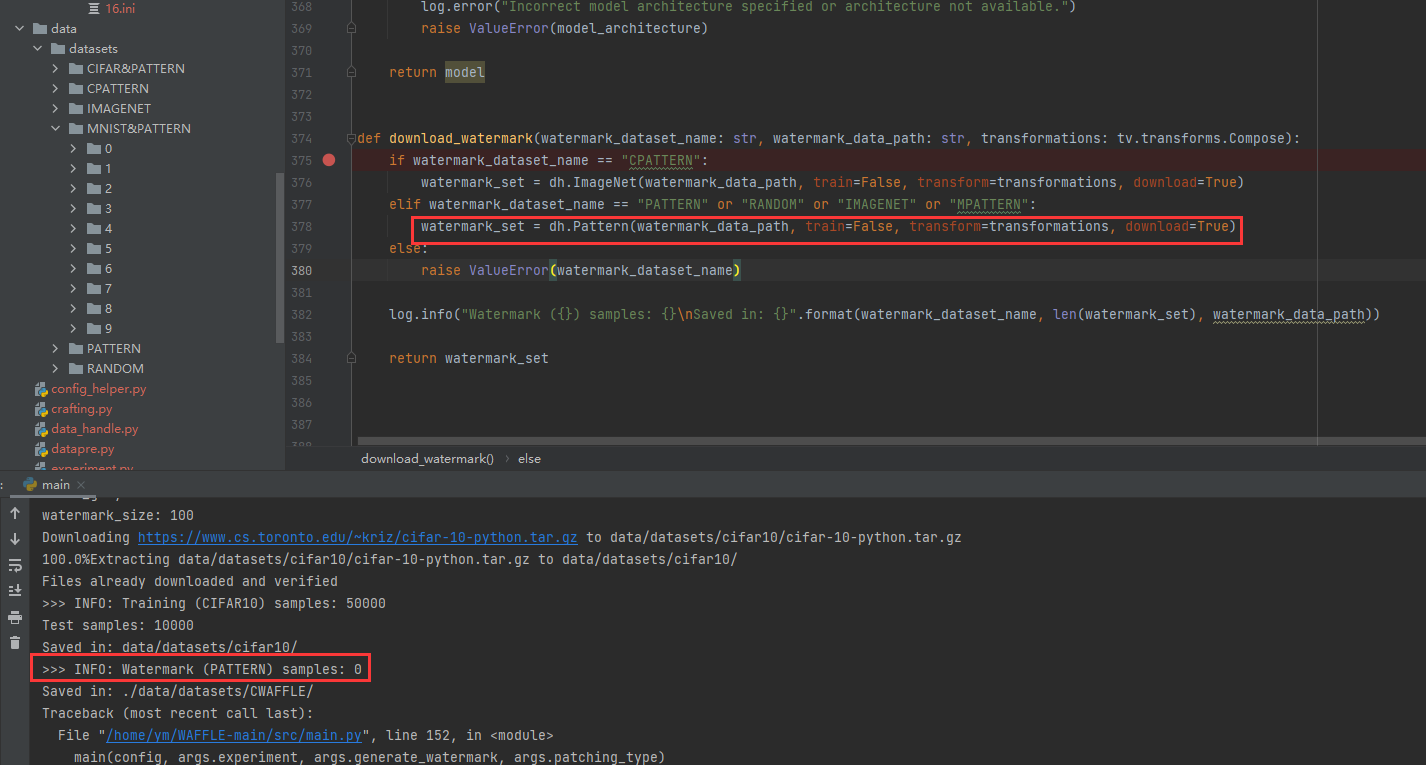Click the Up the Stack Trace icon
The image size is (1426, 765).
click(x=14, y=512)
